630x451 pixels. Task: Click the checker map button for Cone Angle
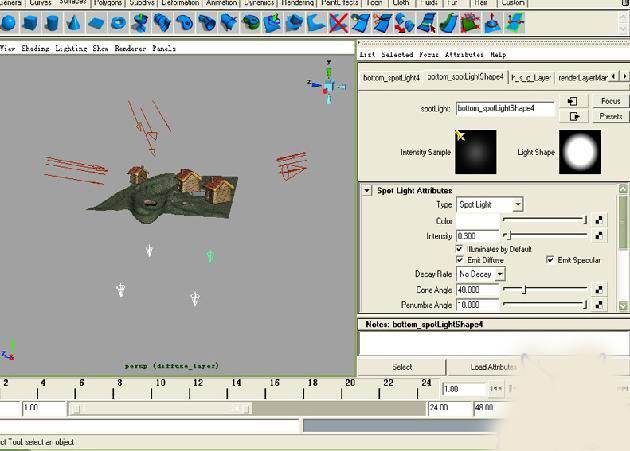(598, 290)
